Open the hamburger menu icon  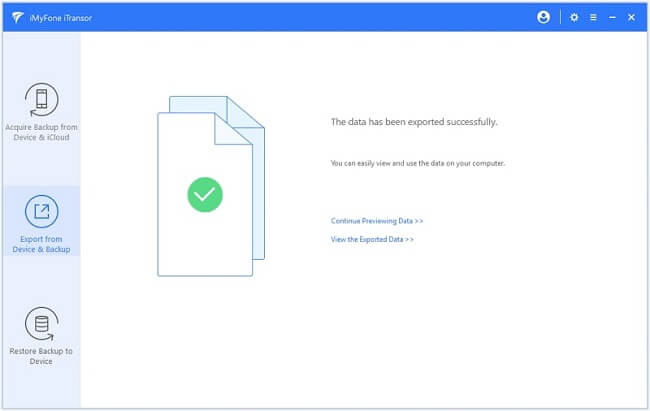[x=593, y=17]
